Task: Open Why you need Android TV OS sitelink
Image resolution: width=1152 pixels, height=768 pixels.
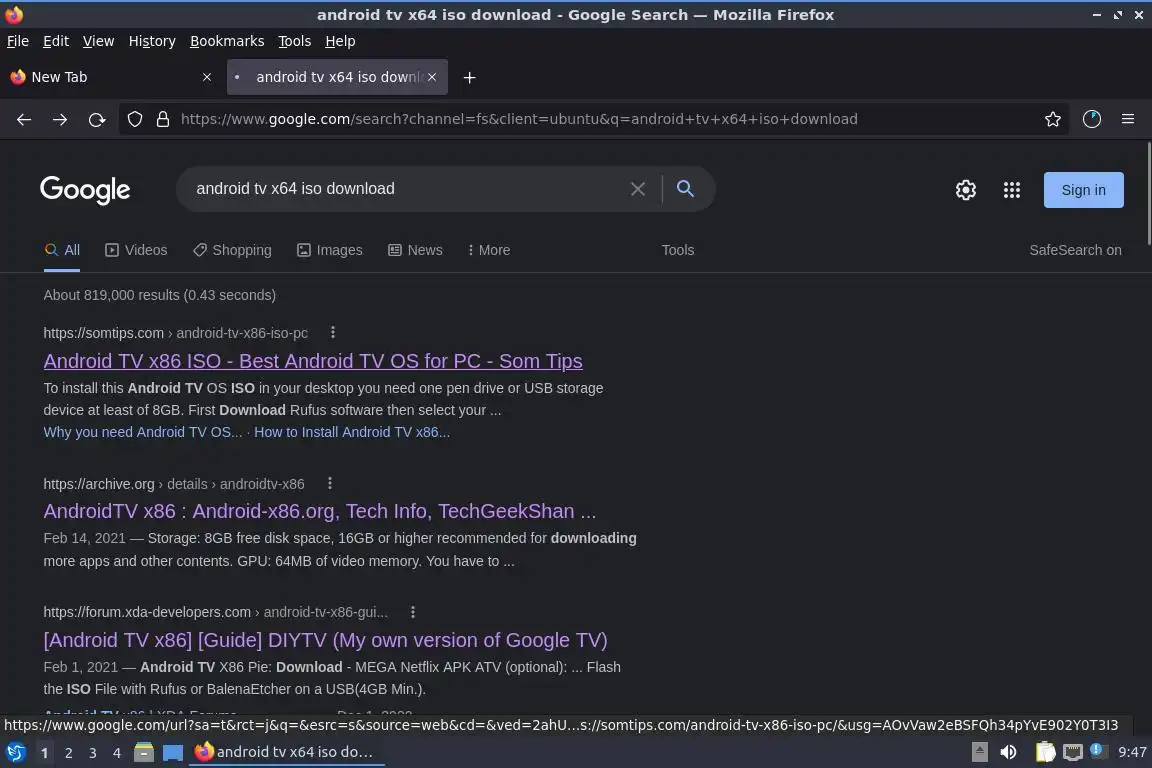Action: (143, 432)
